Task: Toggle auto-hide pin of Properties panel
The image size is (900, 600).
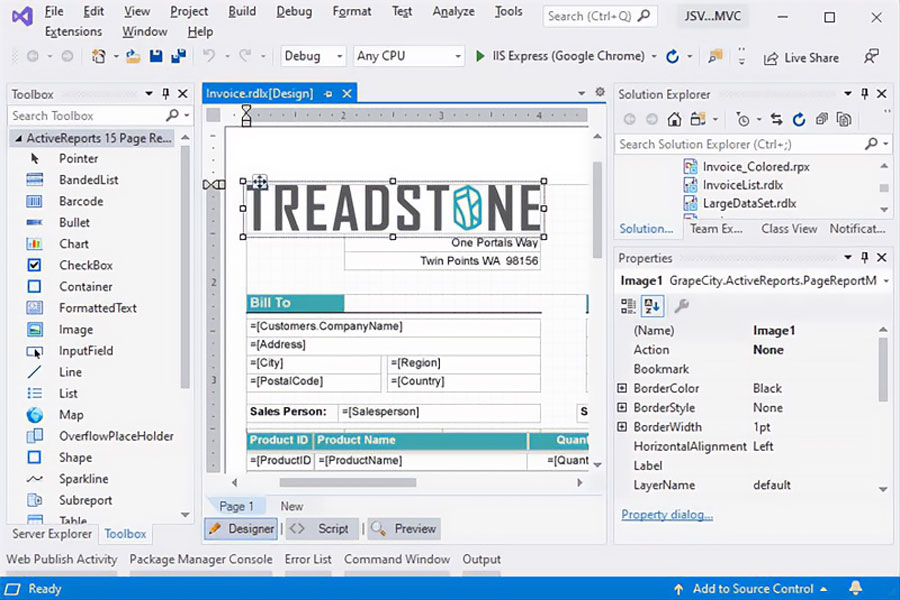Action: [864, 257]
